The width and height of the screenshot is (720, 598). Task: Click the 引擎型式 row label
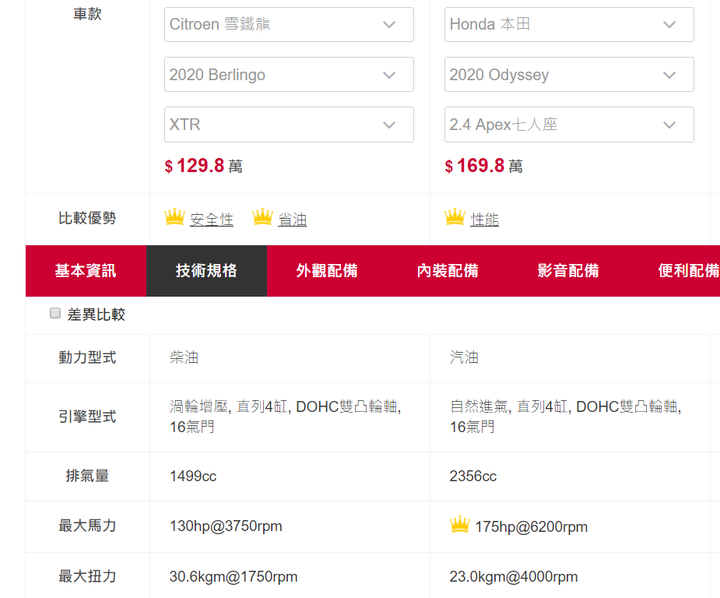[87, 417]
